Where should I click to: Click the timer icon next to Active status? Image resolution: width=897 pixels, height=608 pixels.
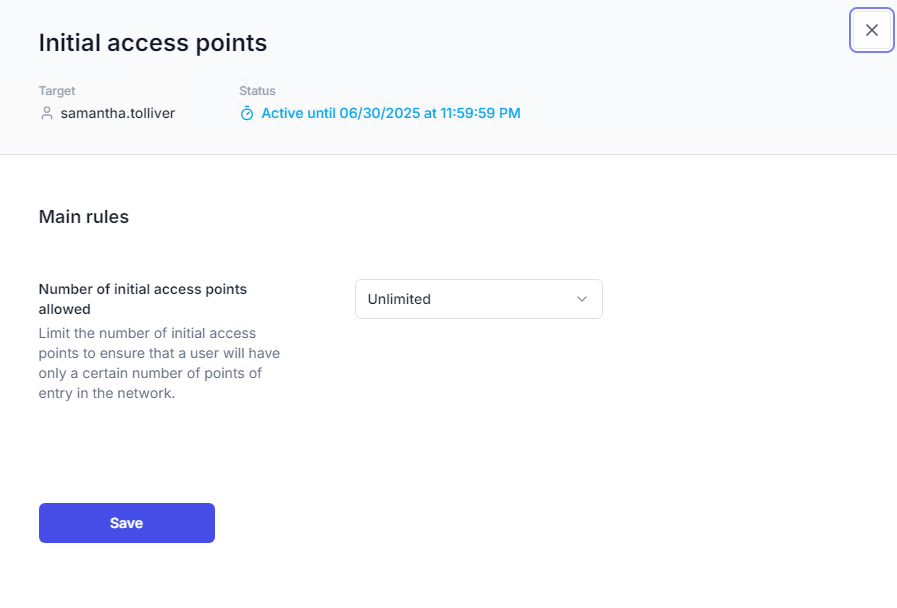tap(247, 114)
